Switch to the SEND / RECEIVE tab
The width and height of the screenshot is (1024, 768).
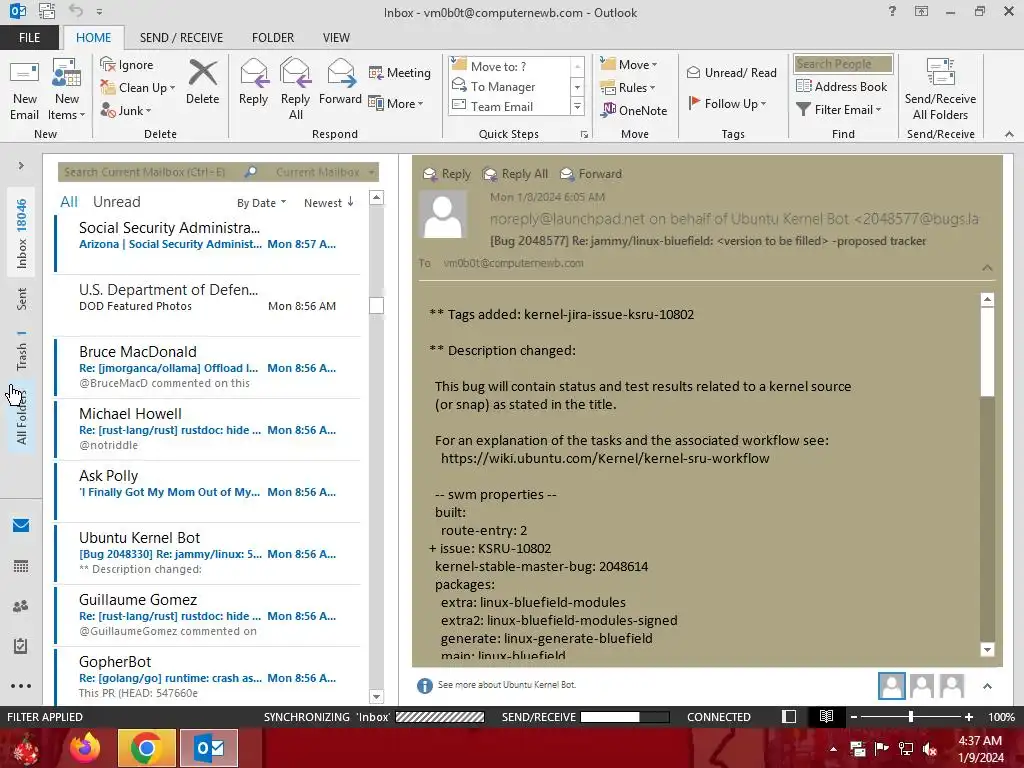pyautogui.click(x=182, y=37)
